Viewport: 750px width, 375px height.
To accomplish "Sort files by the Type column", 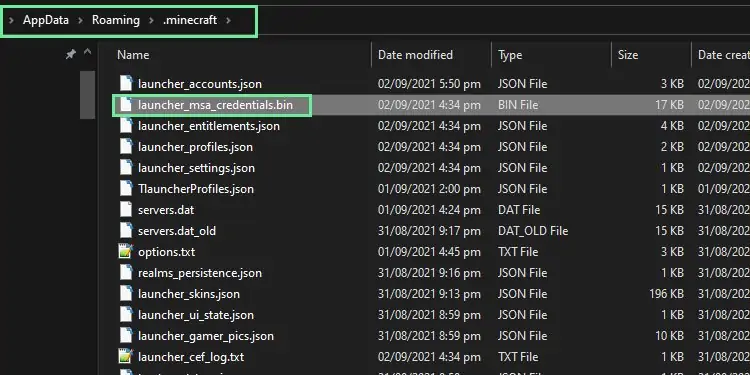I will pos(510,55).
